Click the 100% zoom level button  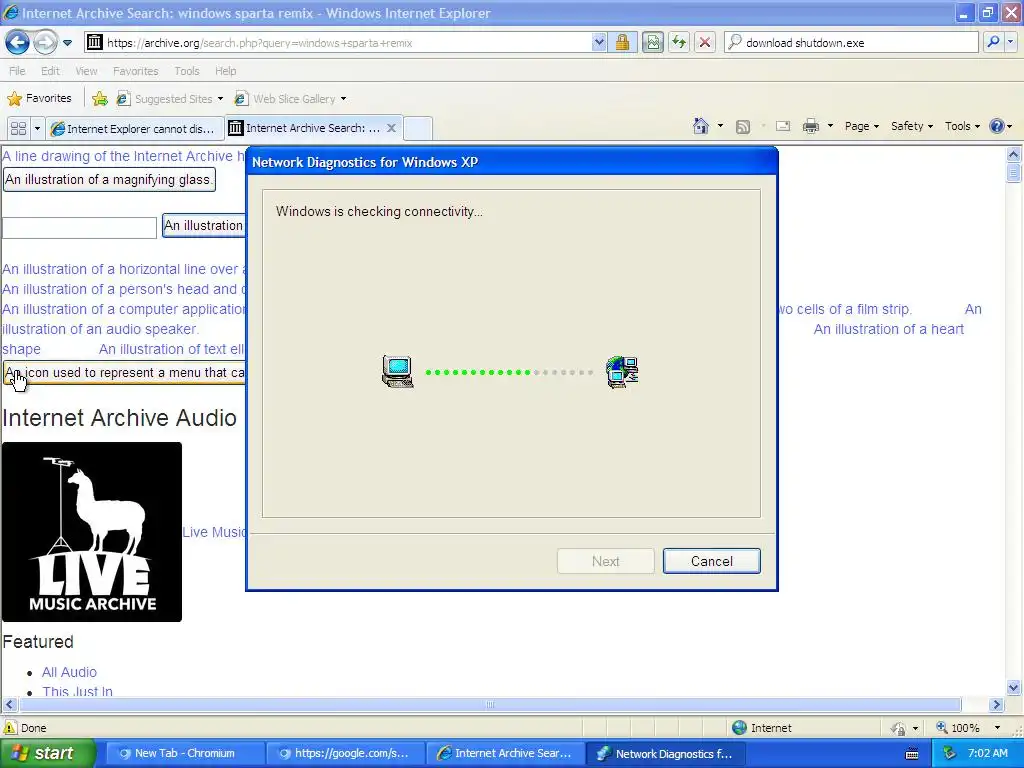coord(958,728)
